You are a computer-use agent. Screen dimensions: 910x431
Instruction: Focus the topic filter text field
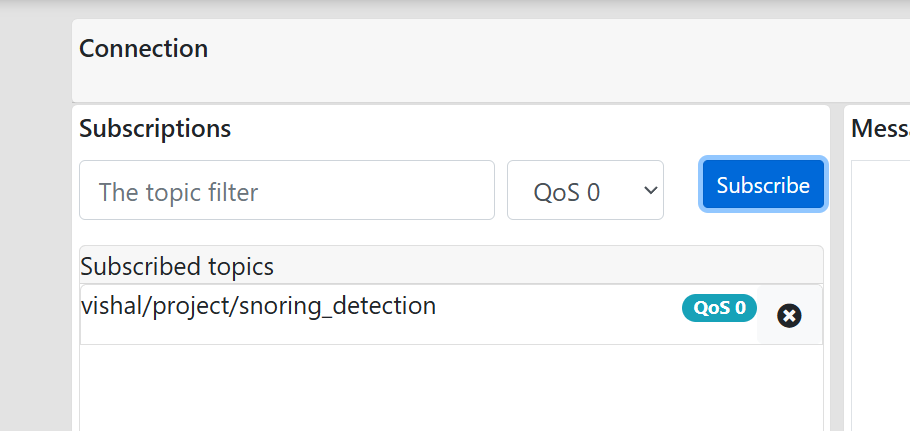pos(287,190)
